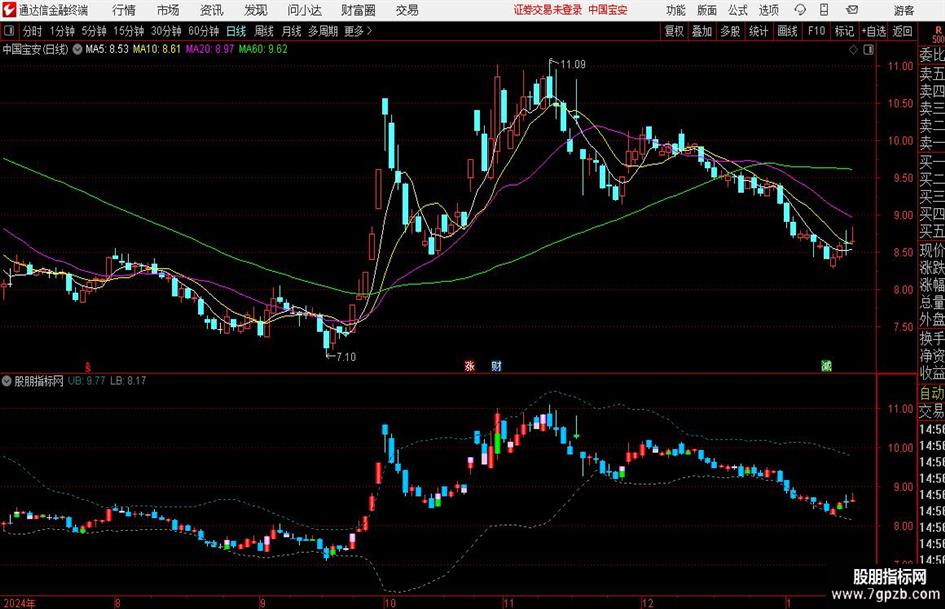Open the 选项 menu
The width and height of the screenshot is (945, 609).
(x=768, y=10)
